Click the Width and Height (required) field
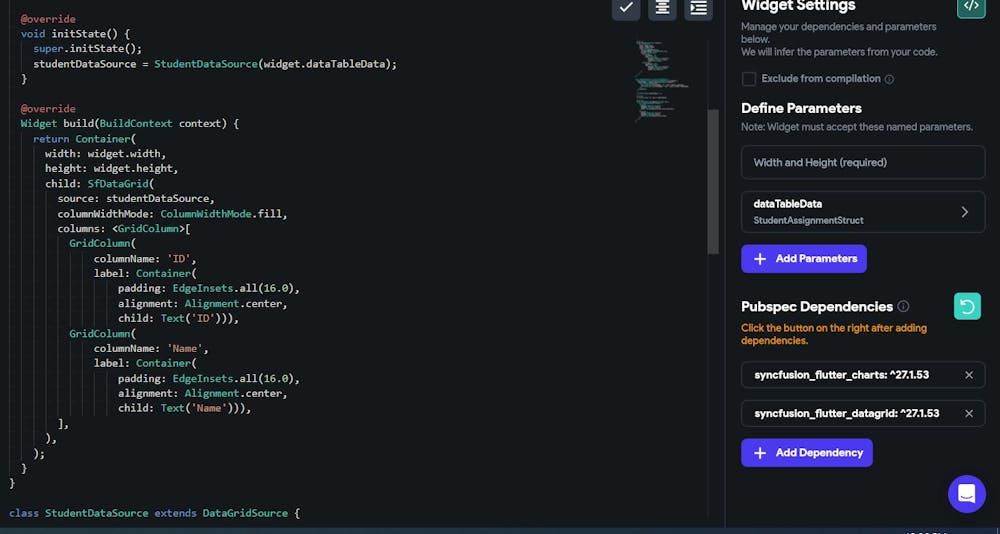Viewport: 1000px width, 534px height. tap(863, 162)
